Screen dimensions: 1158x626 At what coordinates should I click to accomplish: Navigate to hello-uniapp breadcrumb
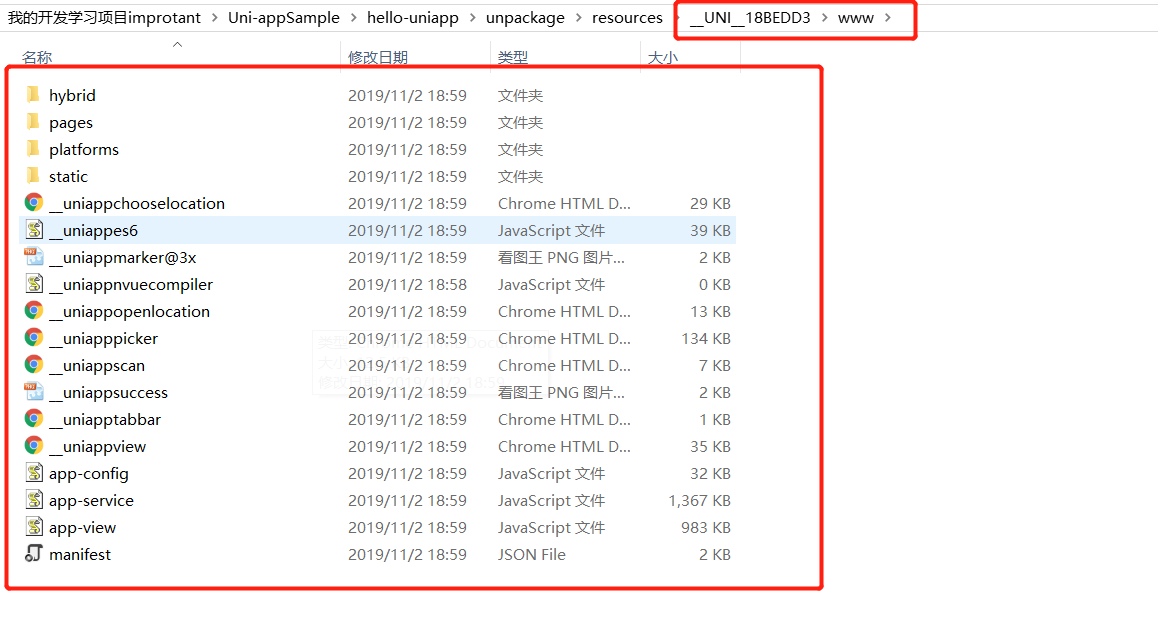(x=413, y=18)
